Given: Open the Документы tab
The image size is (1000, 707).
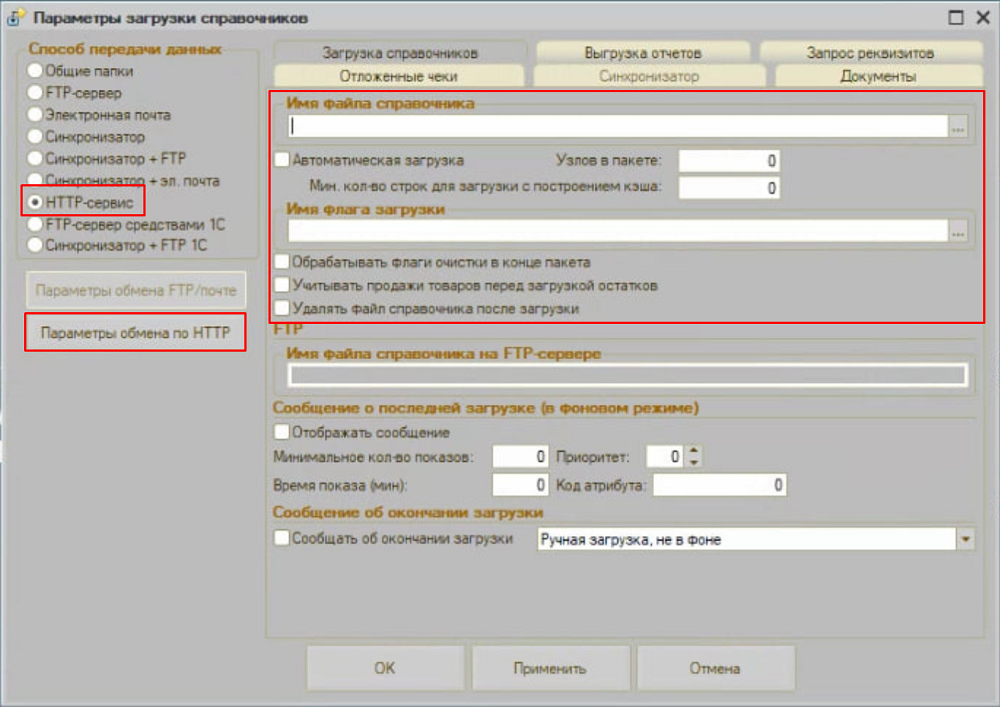Looking at the screenshot, I should click(x=875, y=76).
